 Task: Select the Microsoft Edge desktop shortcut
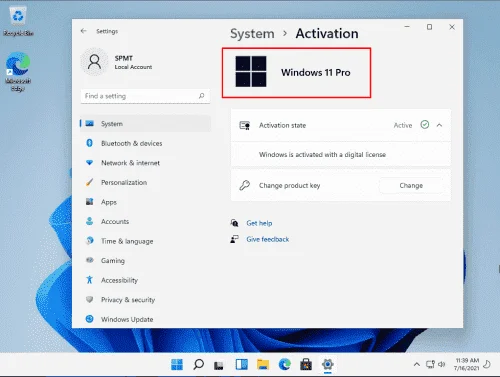[18, 71]
